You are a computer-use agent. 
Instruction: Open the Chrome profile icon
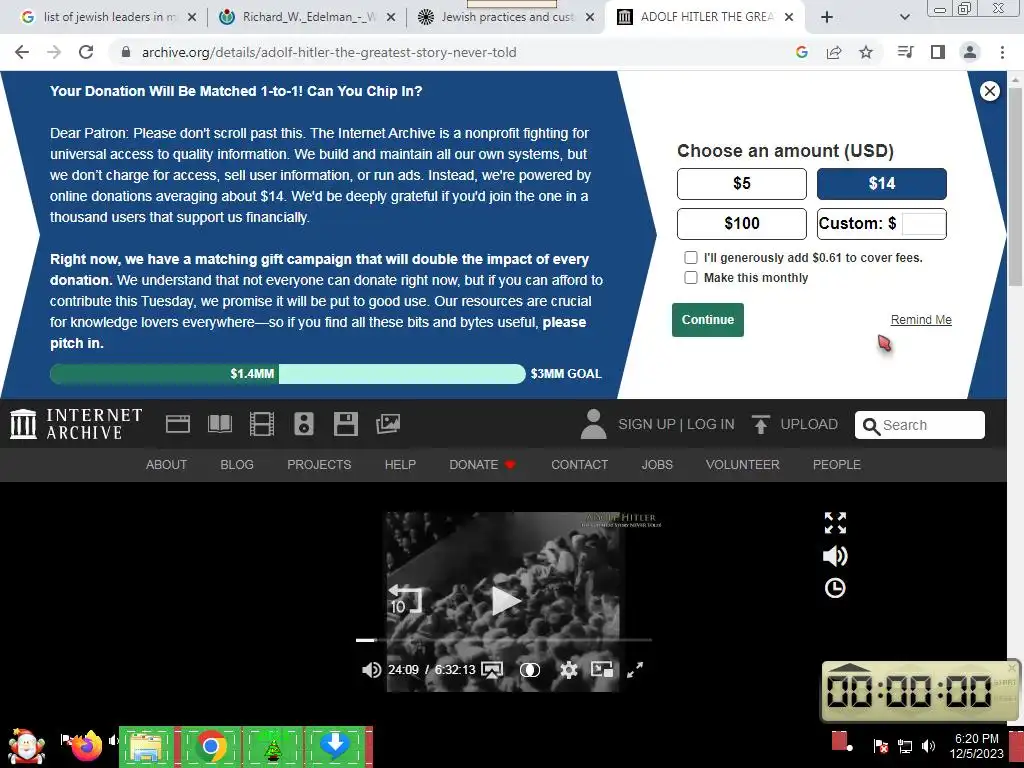point(970,52)
